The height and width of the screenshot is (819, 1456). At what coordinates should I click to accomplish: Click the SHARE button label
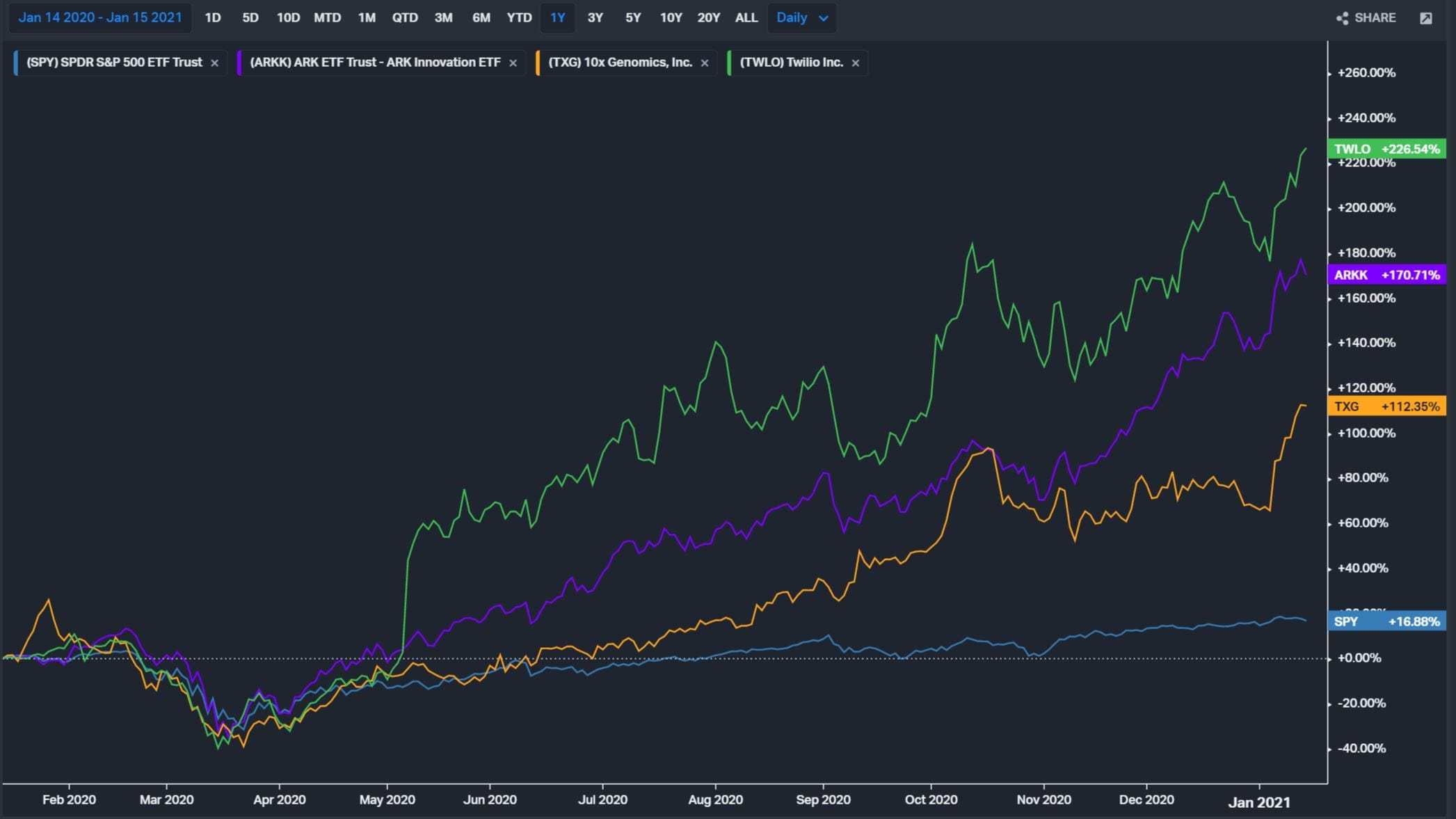tap(1375, 18)
